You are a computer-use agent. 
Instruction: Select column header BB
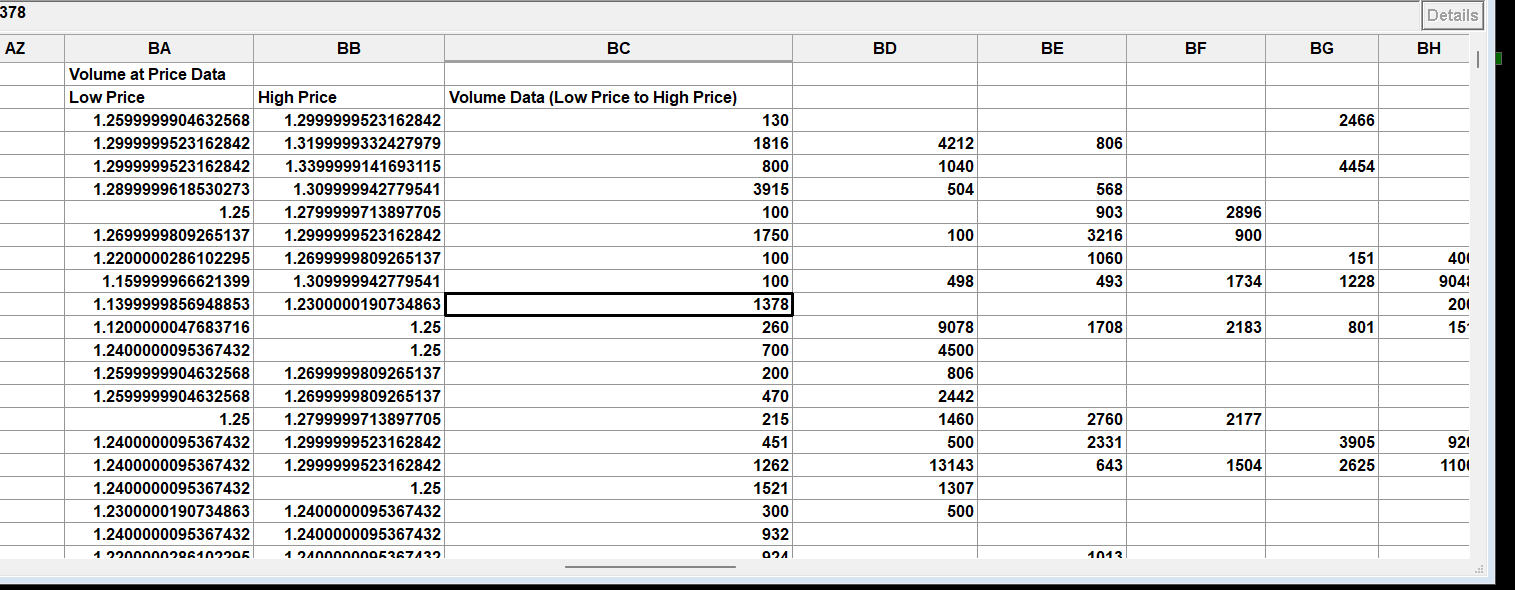click(x=349, y=48)
